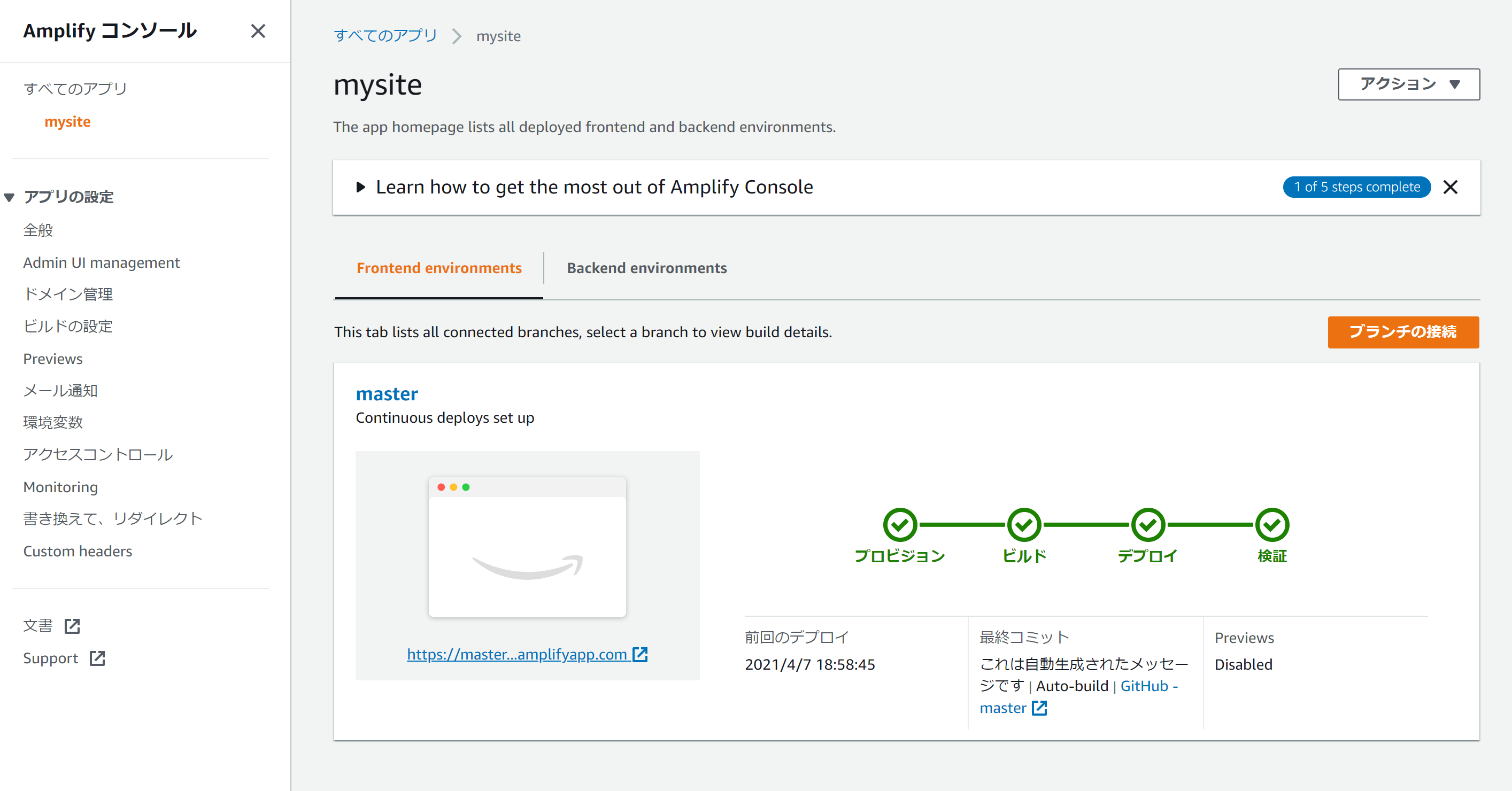1512x791 pixels.
Task: Click the ビルド step label
Action: click(x=1024, y=556)
